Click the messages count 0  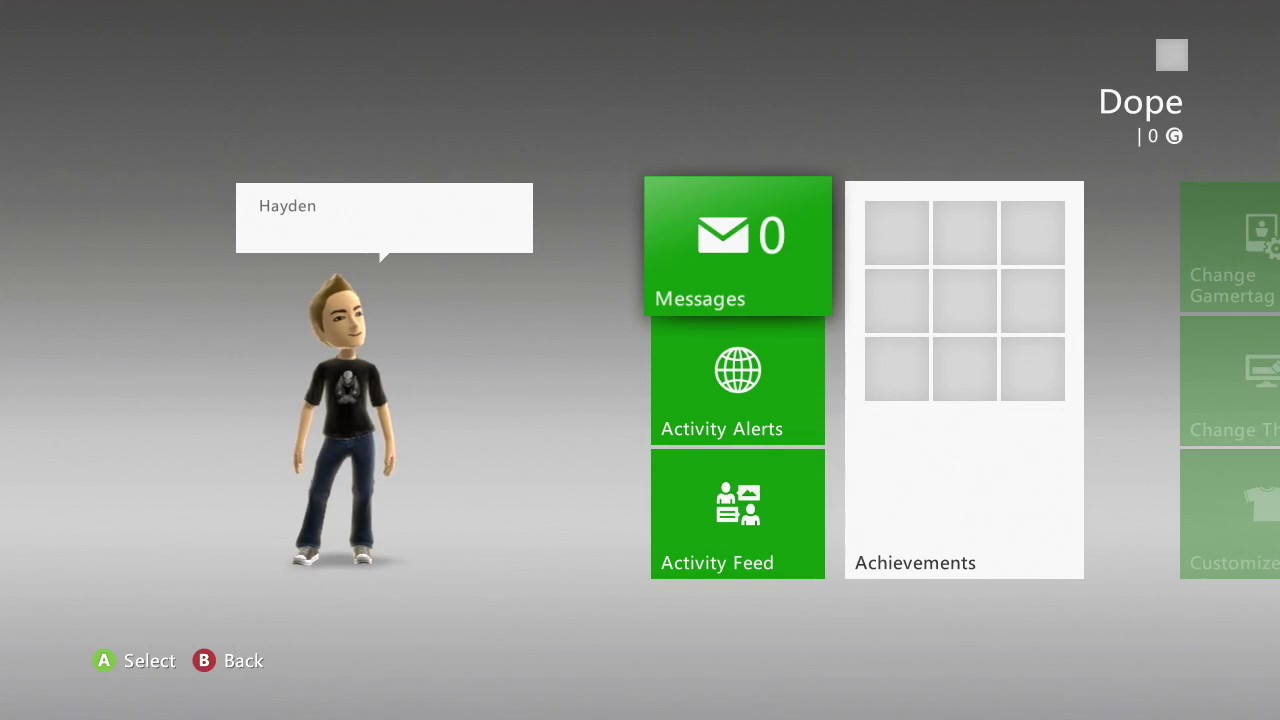[772, 237]
